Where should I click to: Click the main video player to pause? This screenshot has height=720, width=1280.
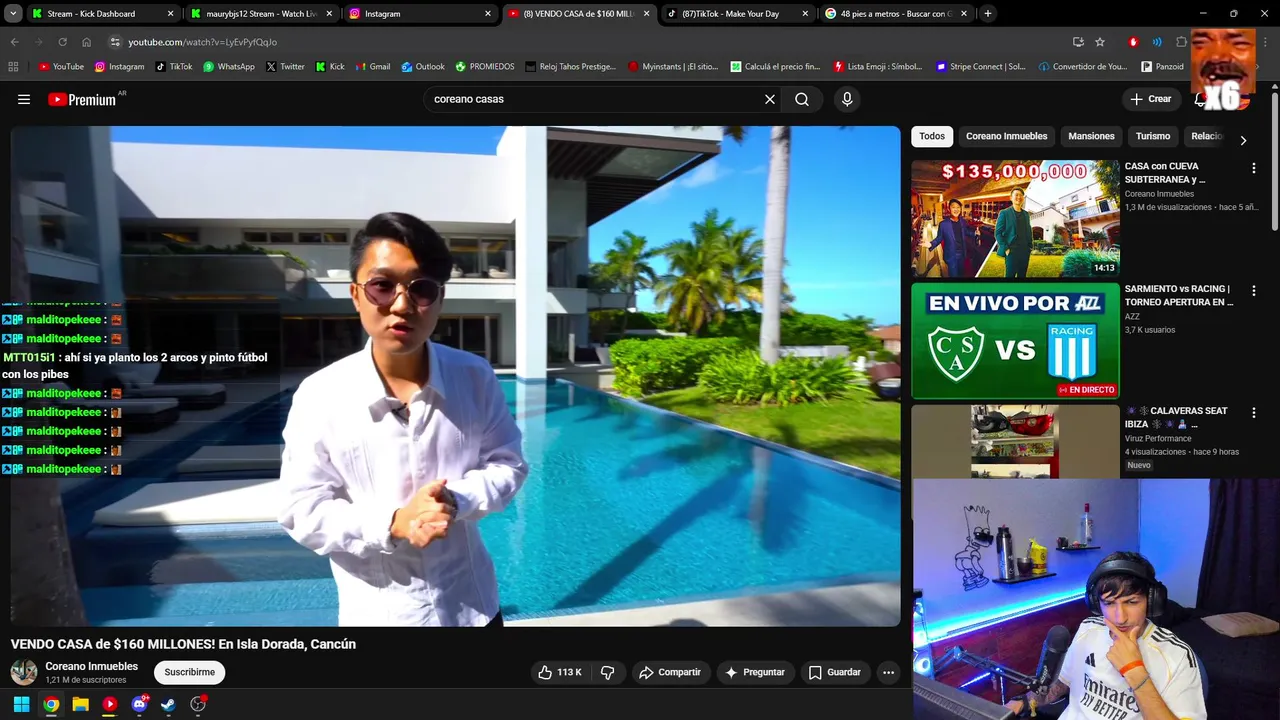click(x=455, y=376)
